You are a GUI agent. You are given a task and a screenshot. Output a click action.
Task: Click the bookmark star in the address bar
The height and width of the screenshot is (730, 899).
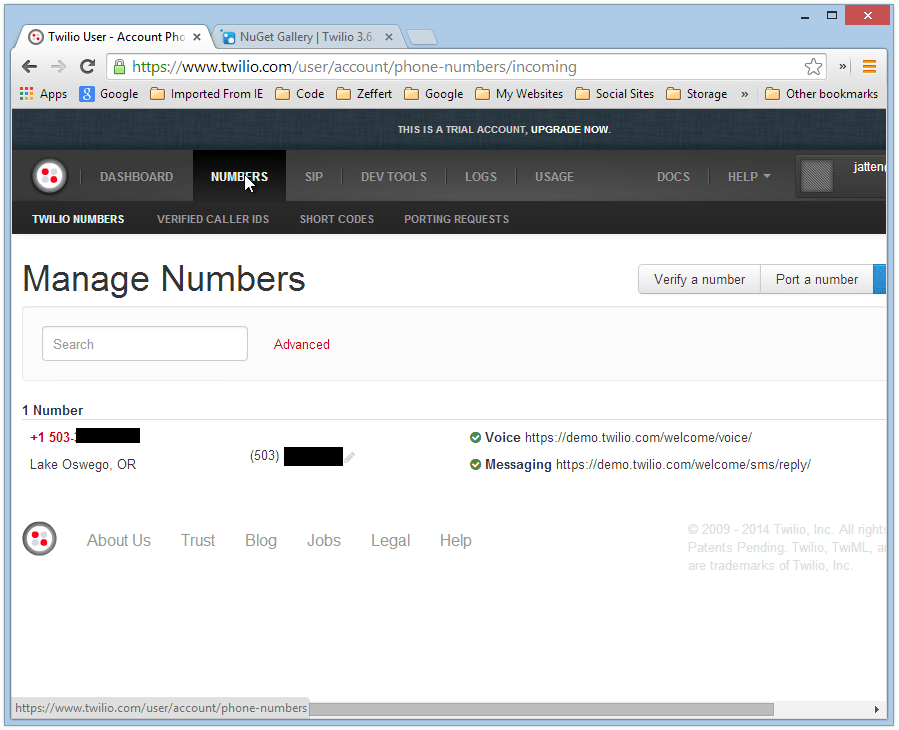pyautogui.click(x=813, y=67)
